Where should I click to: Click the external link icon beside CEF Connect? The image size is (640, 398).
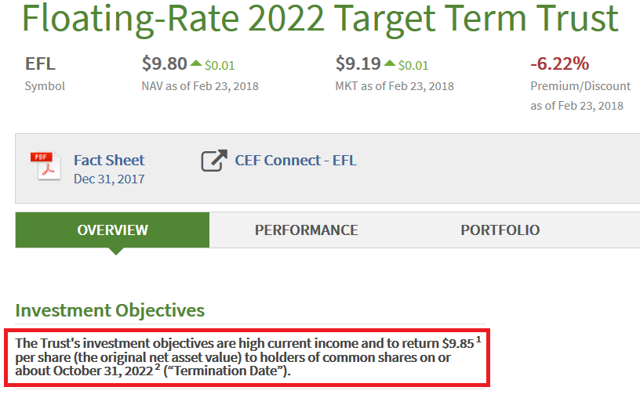pos(214,161)
